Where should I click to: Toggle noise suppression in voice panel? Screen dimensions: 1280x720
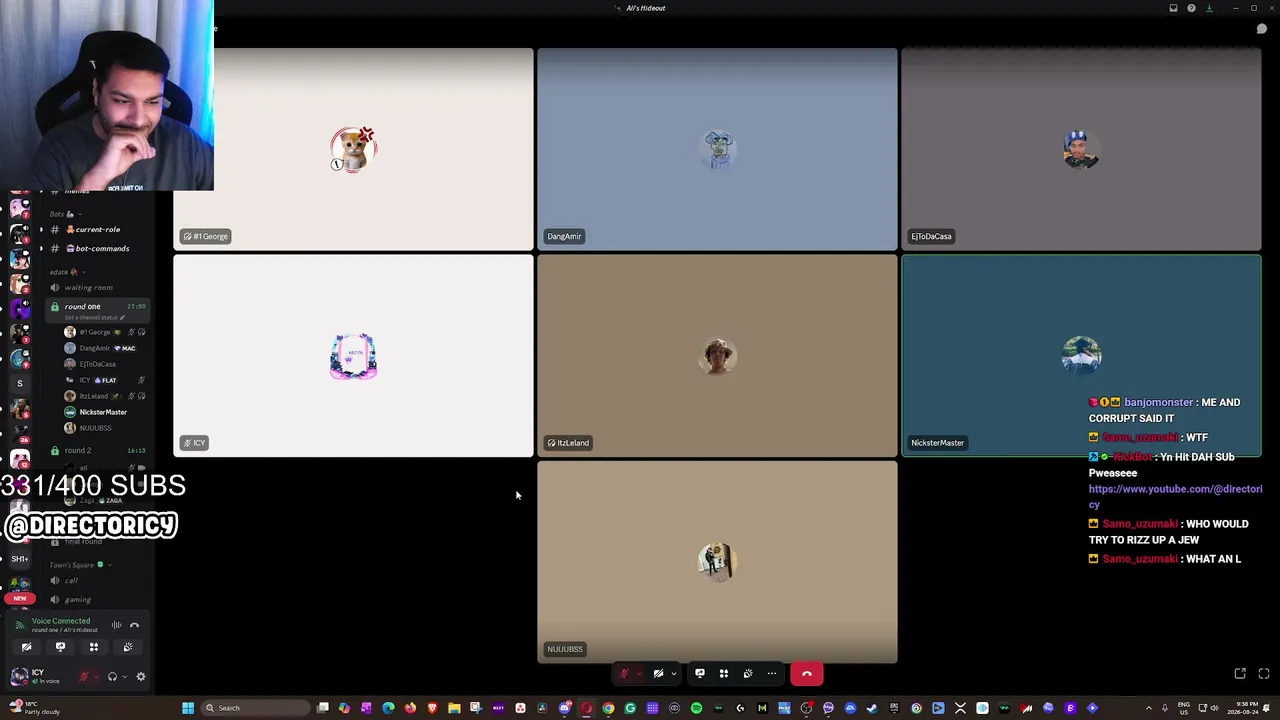(x=116, y=626)
